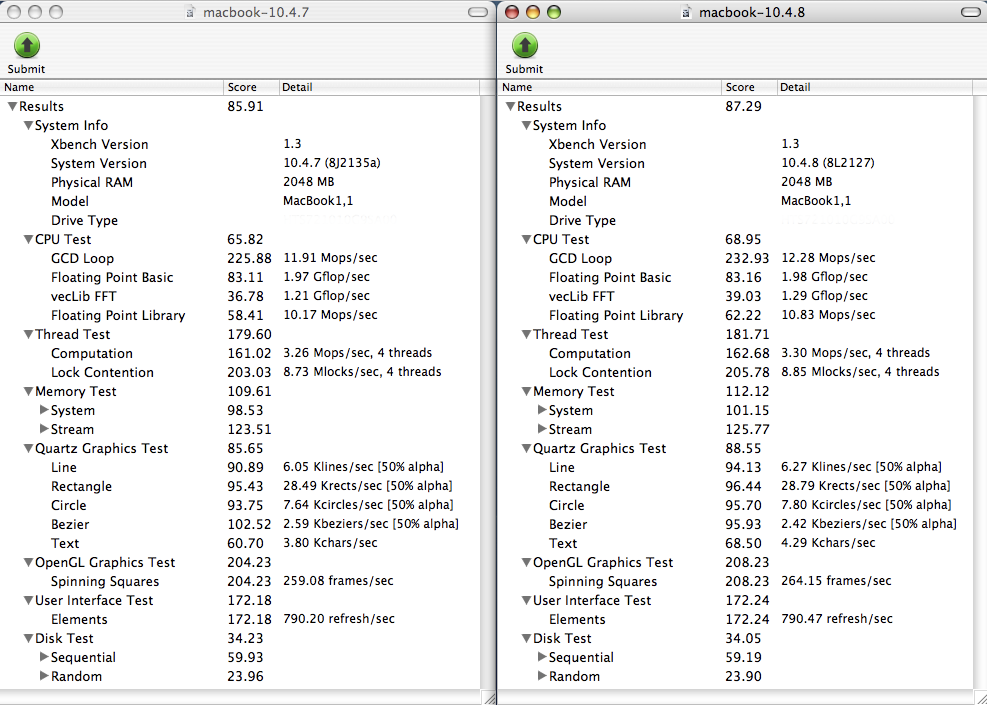This screenshot has height=705, width=987.
Task: Click '790.47 refresh/sec' detail value
Action: 837,619
